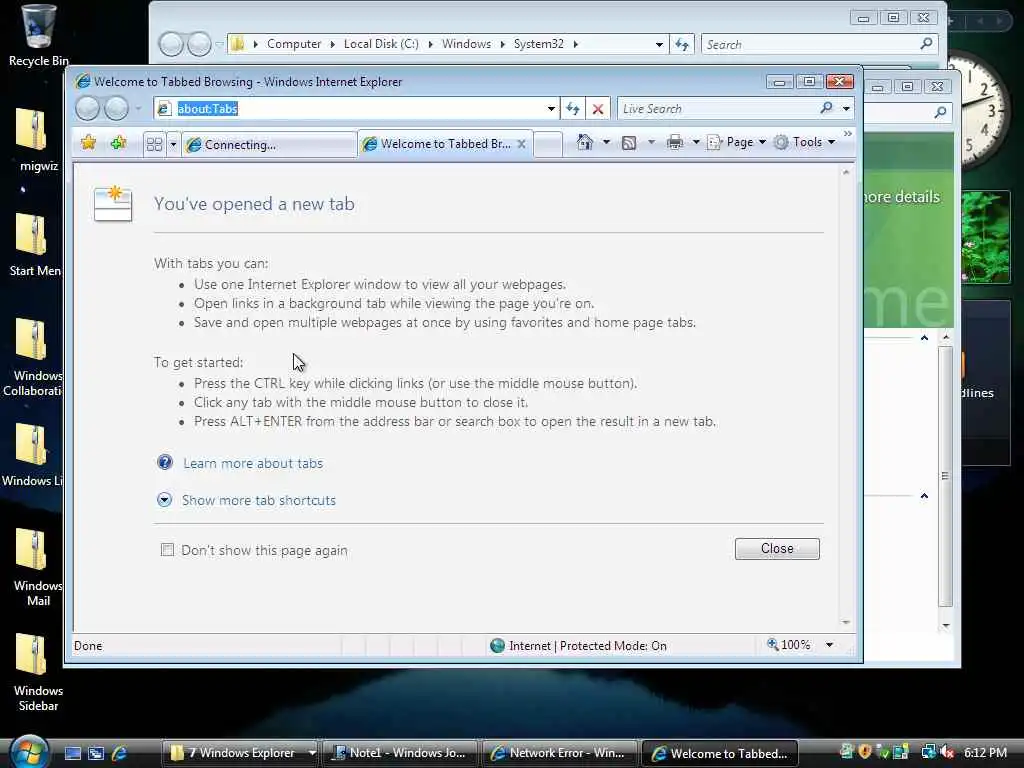The width and height of the screenshot is (1024, 768).
Task: Click the Live Search magnifier icon
Action: pos(826,108)
